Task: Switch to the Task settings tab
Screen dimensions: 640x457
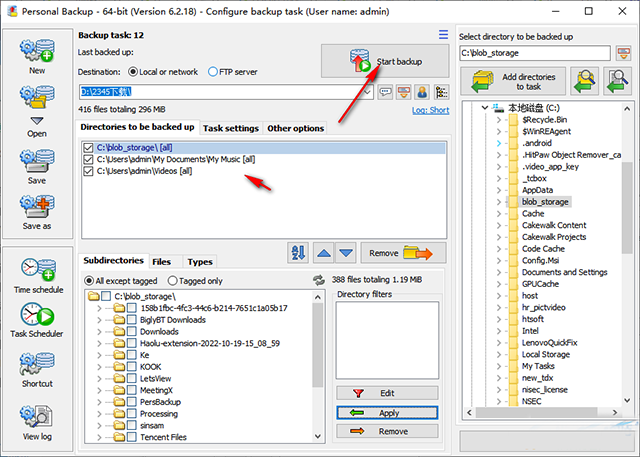Action: [231, 129]
